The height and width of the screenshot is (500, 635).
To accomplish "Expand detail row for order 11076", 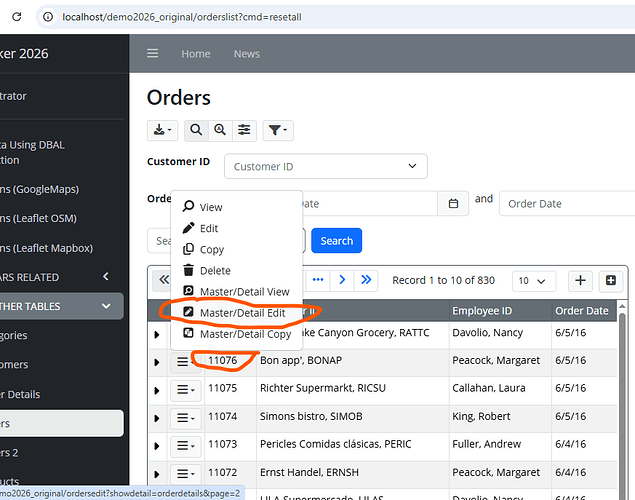I will click(x=157, y=362).
